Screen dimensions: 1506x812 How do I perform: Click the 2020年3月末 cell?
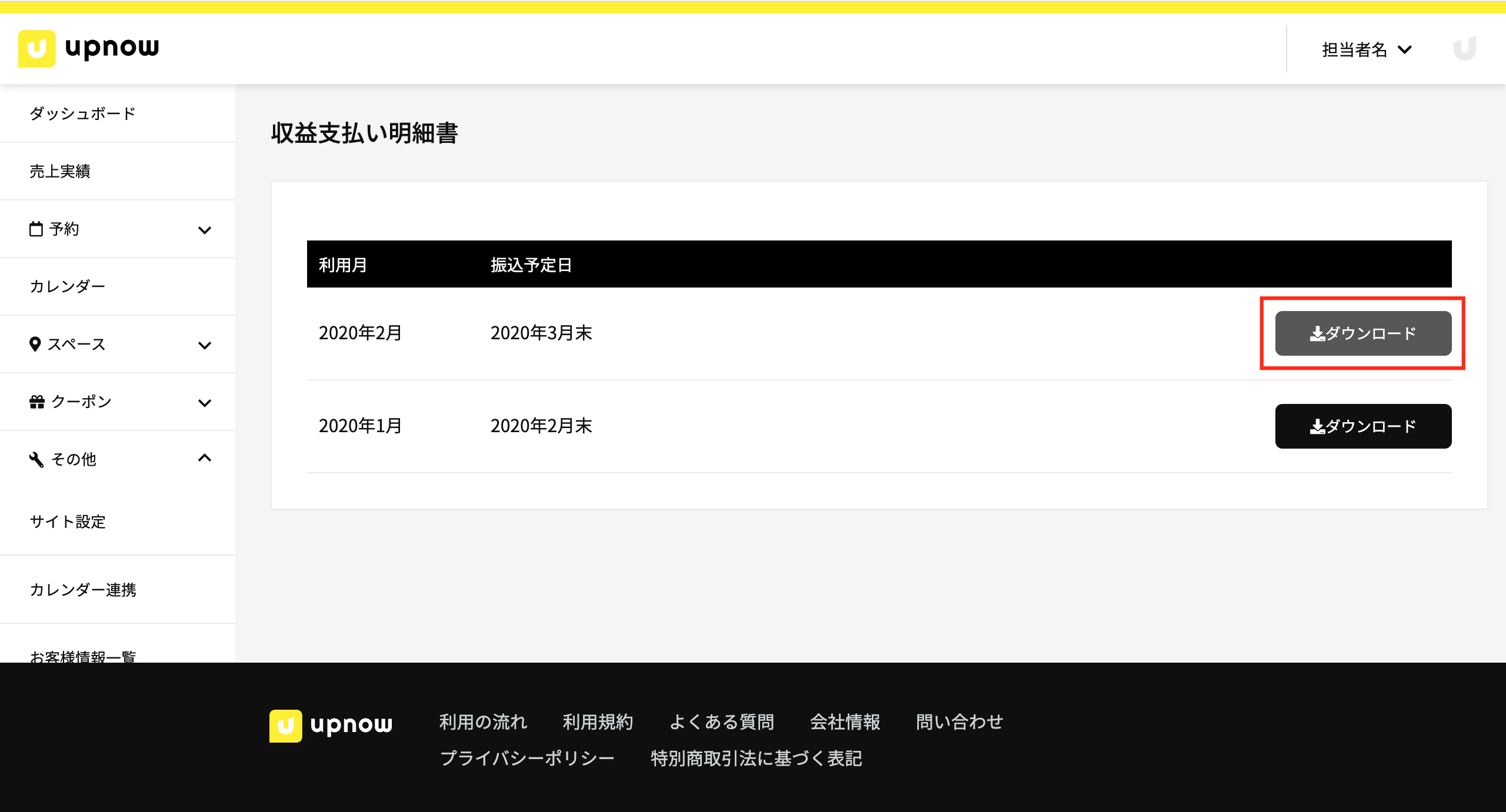[541, 333]
